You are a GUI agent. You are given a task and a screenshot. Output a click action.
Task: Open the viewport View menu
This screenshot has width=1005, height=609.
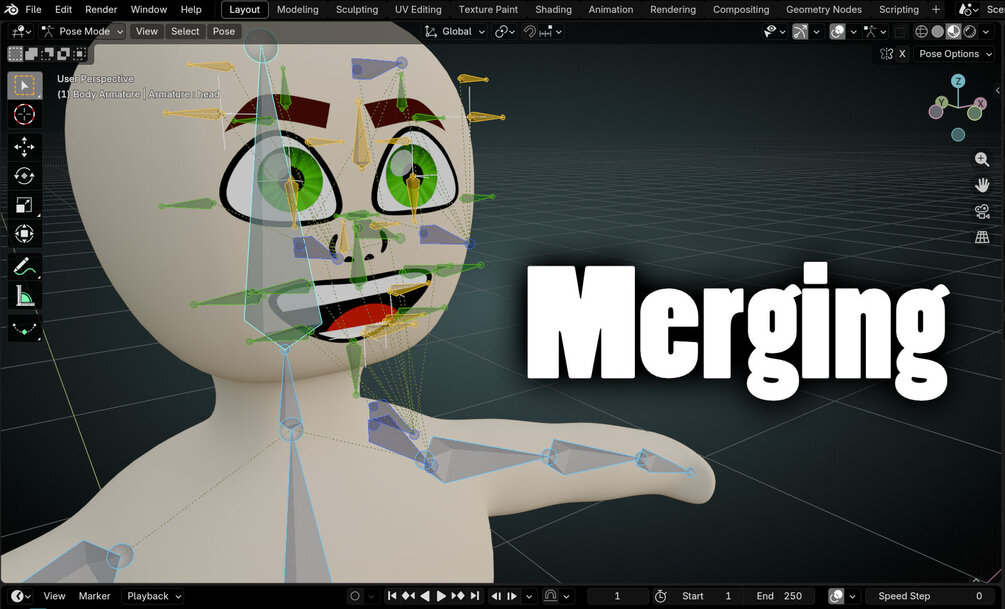pos(147,31)
